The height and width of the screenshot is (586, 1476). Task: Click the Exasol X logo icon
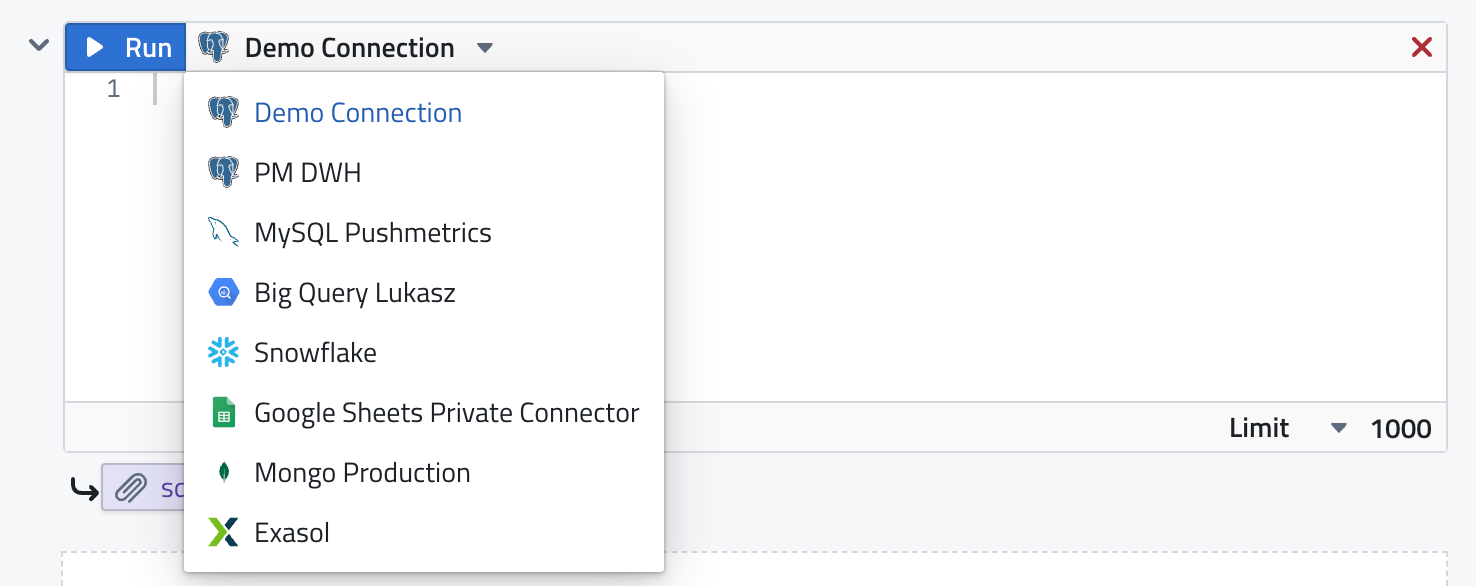(223, 533)
